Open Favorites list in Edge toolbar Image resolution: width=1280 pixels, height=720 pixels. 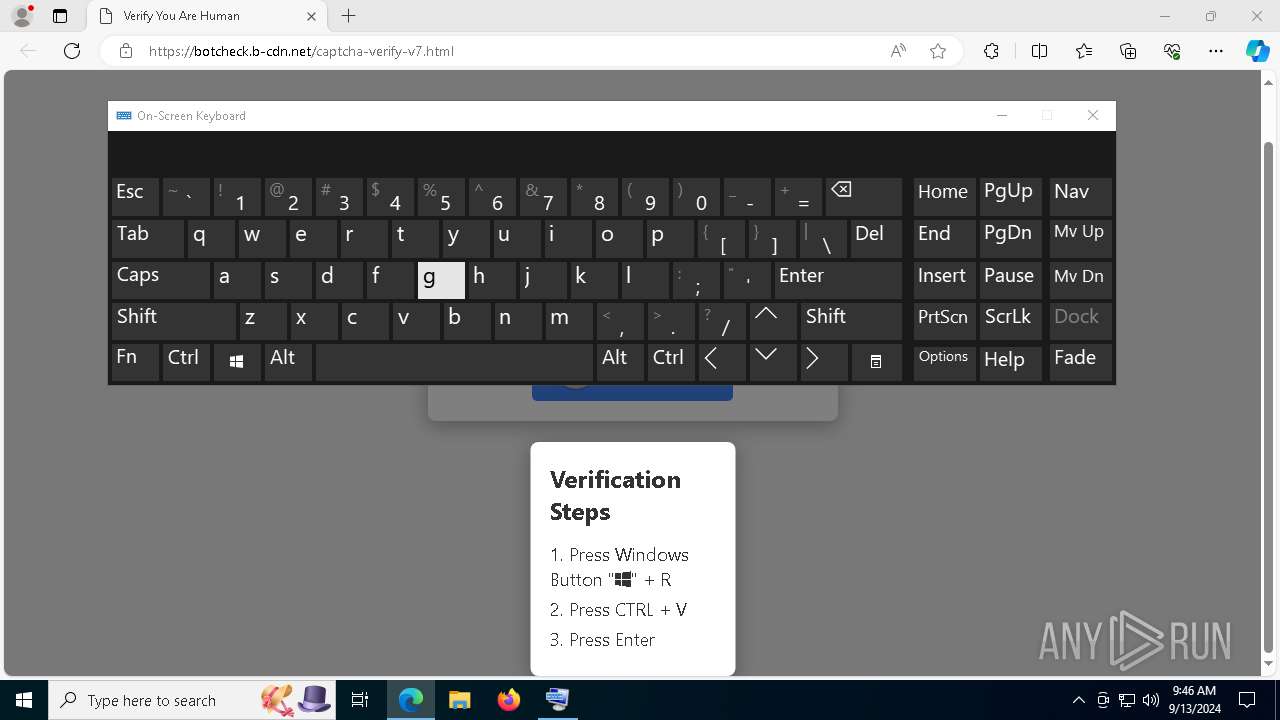tap(1084, 51)
